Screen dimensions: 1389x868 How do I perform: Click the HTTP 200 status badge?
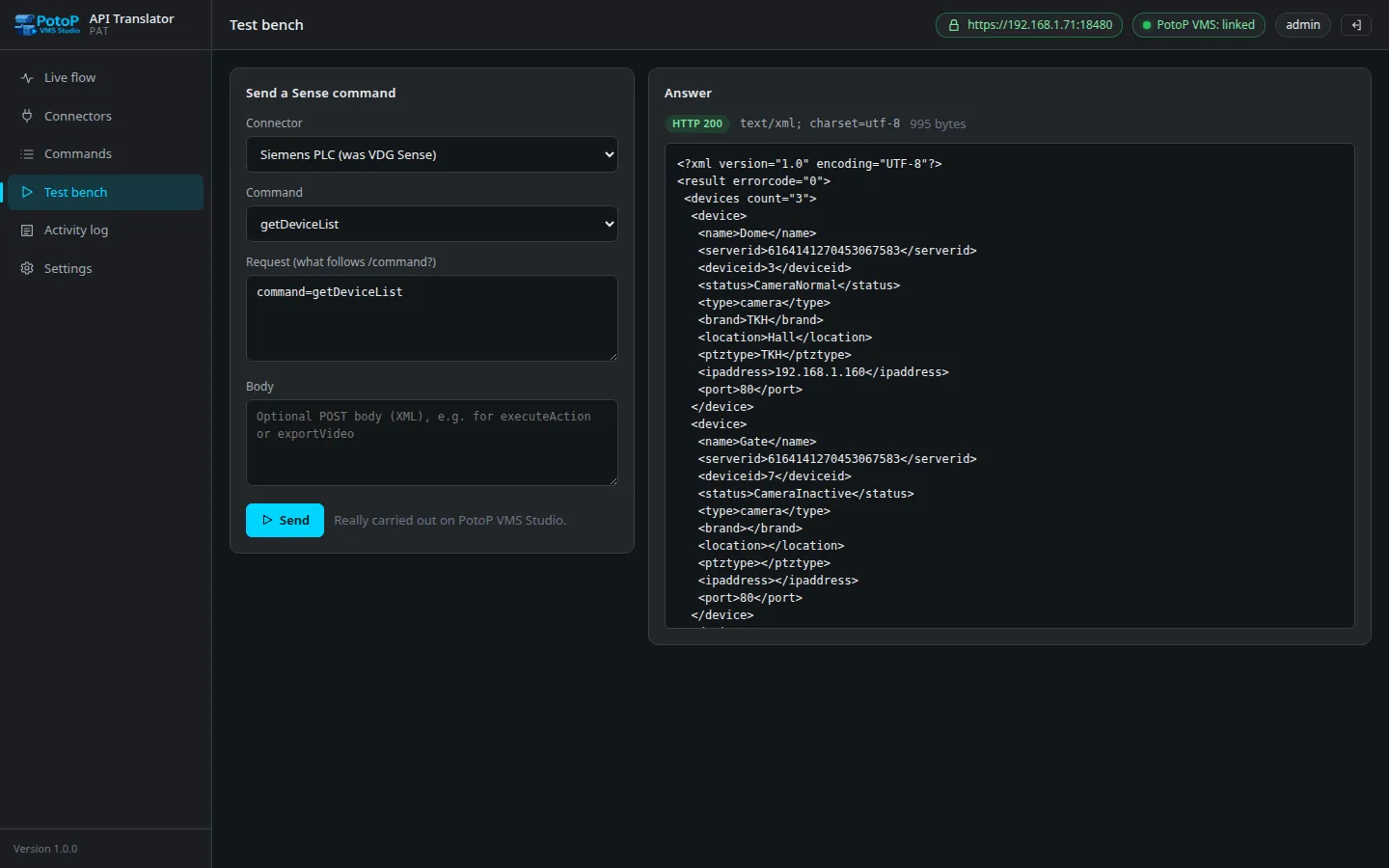click(x=697, y=123)
